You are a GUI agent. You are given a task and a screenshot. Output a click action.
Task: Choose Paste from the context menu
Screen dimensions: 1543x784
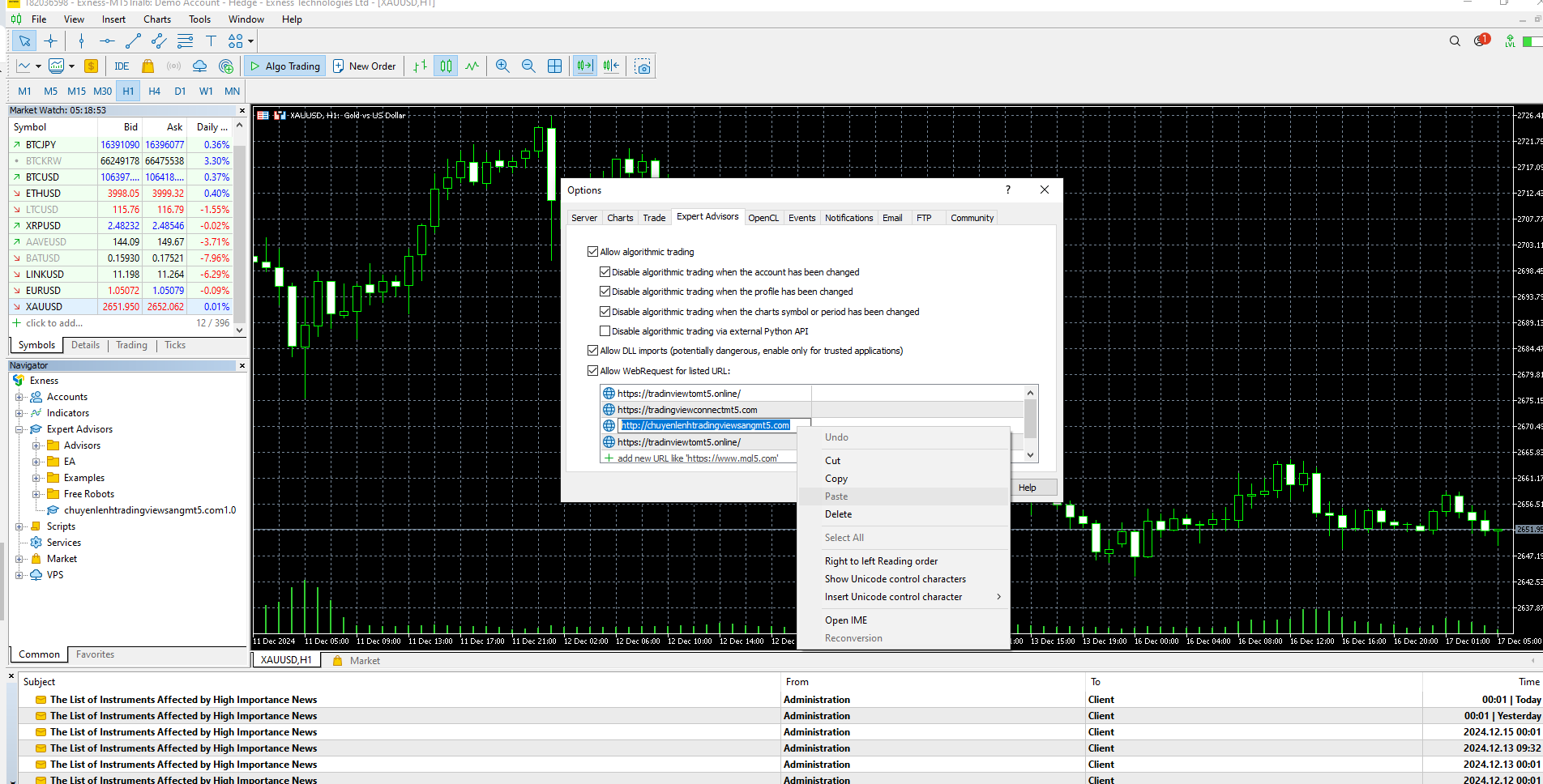tap(836, 496)
